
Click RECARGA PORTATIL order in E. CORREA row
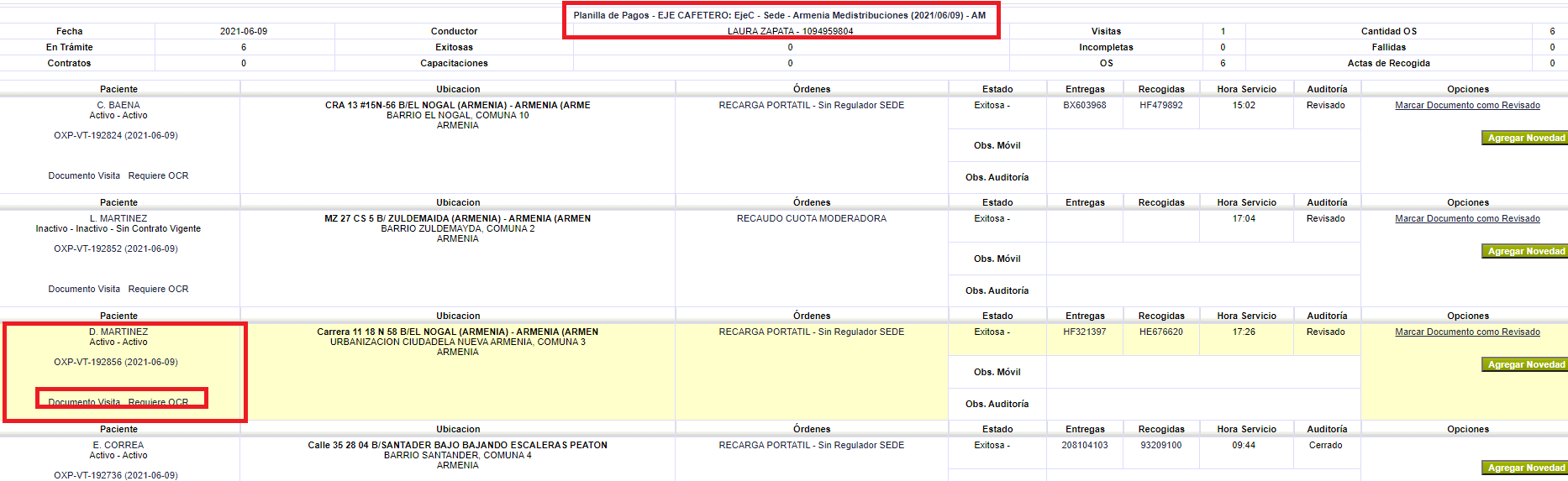pos(812,446)
